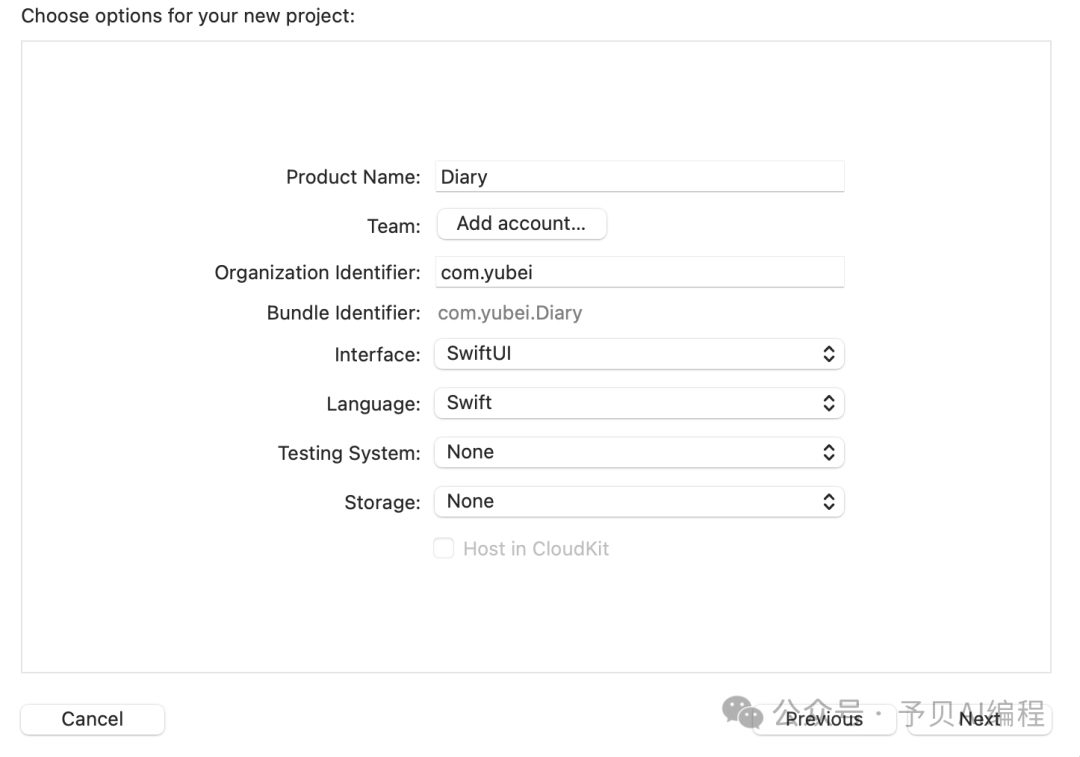Click the com.yubei.Diary bundle identifier value
The image size is (1080, 757).
(510, 313)
